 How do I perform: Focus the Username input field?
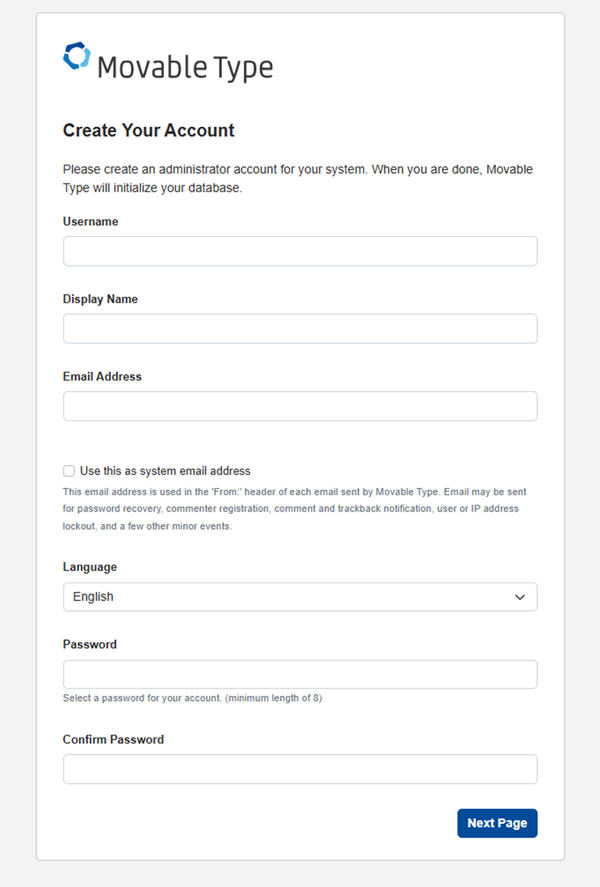(300, 251)
